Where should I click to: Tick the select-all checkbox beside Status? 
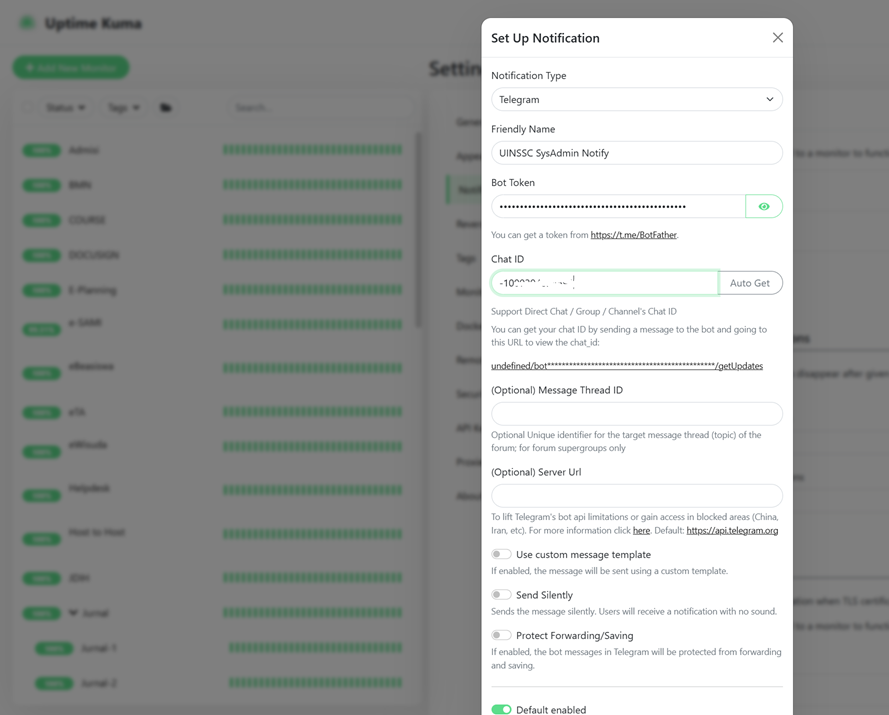coord(27,107)
